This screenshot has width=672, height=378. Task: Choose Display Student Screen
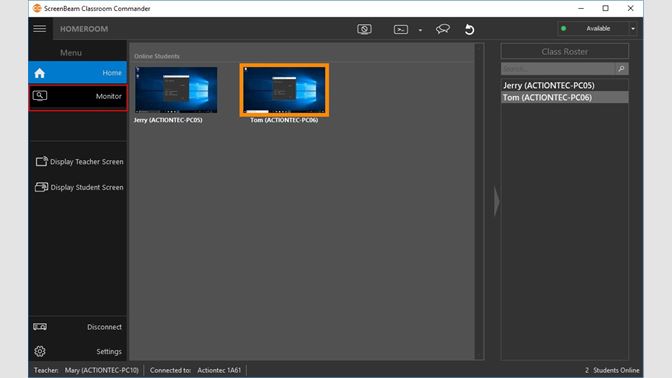79,187
